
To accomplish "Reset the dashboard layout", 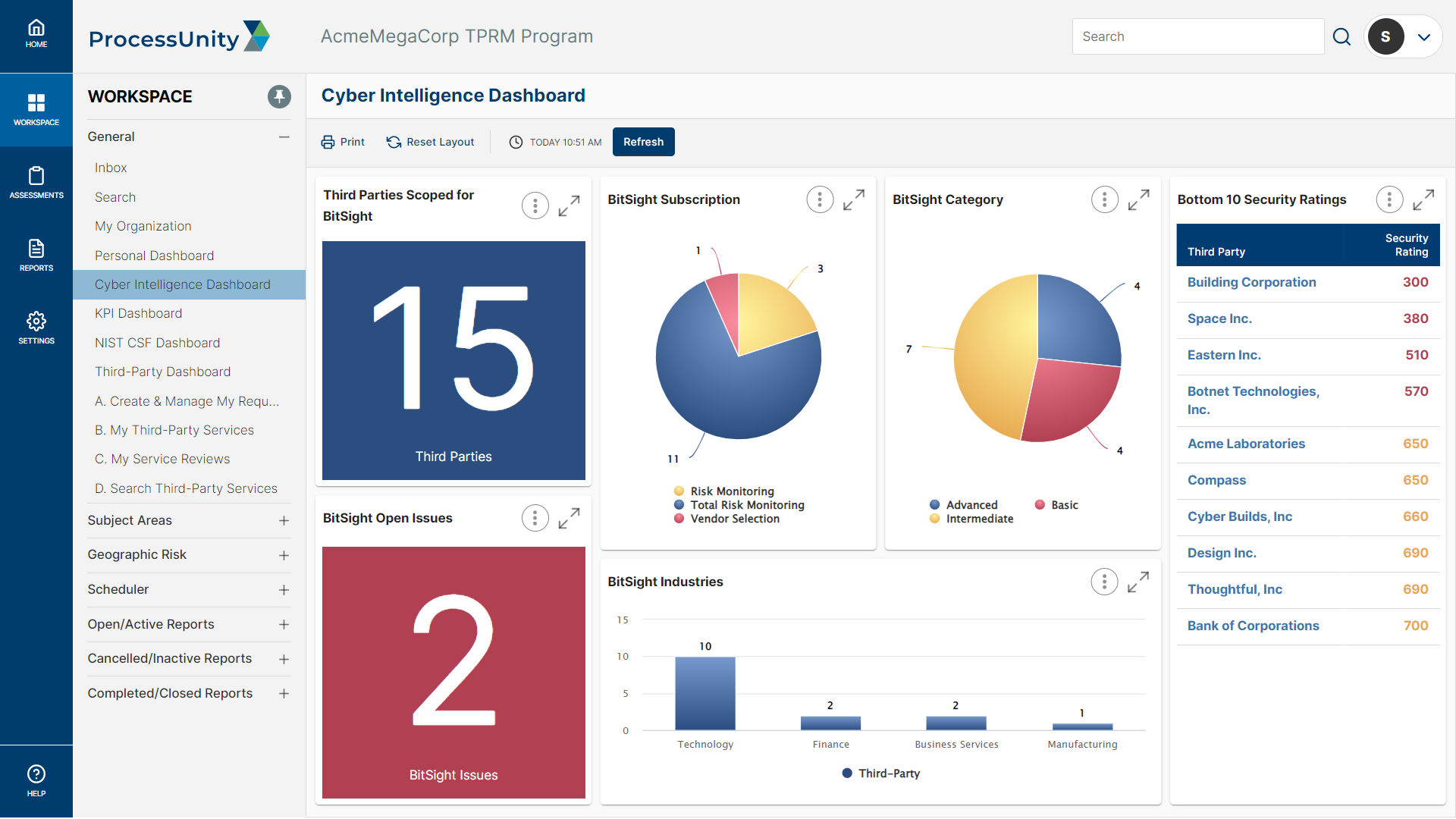I will coord(430,142).
